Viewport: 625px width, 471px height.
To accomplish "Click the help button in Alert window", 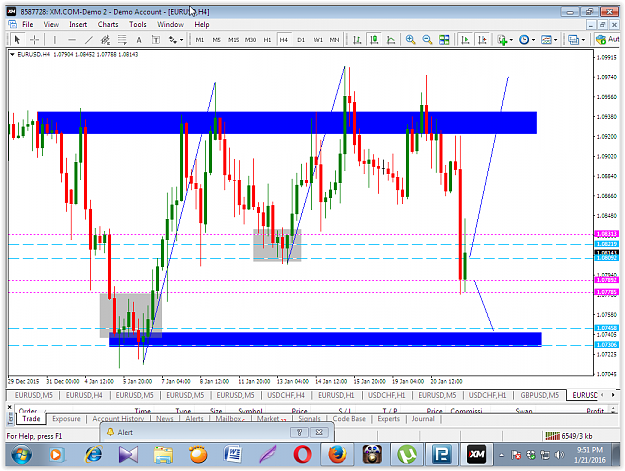I will pyautogui.click(x=299, y=432).
